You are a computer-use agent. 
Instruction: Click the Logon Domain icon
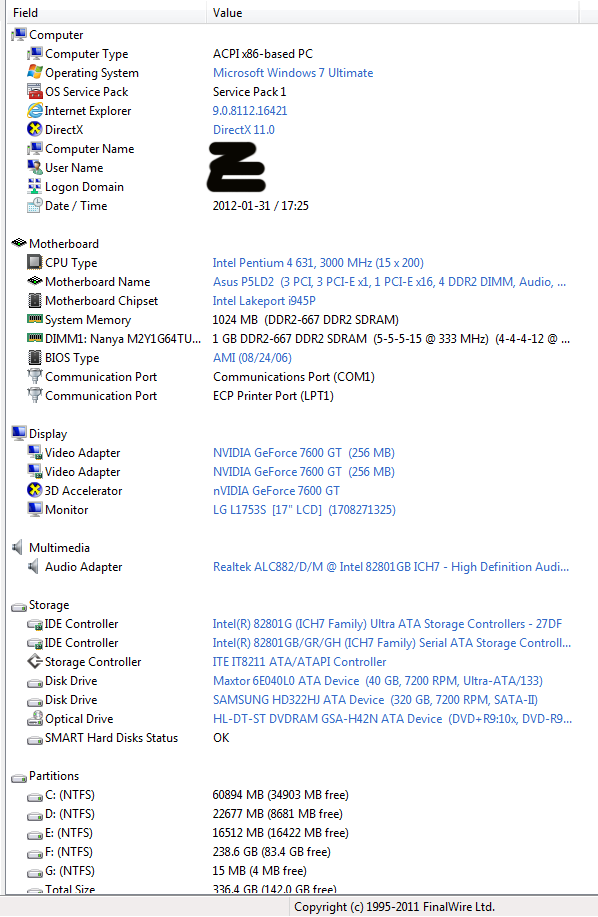click(34, 187)
